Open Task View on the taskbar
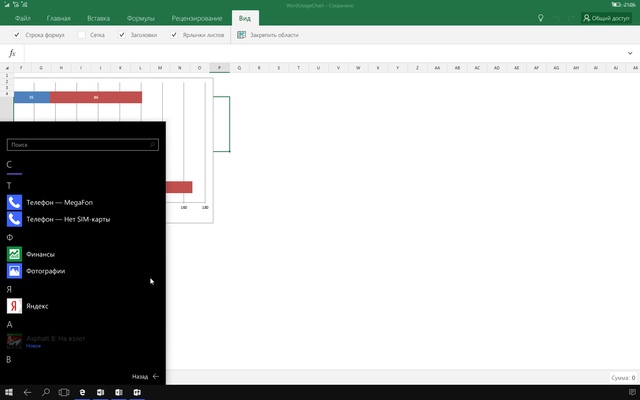The height and width of the screenshot is (400, 640). tap(64, 392)
